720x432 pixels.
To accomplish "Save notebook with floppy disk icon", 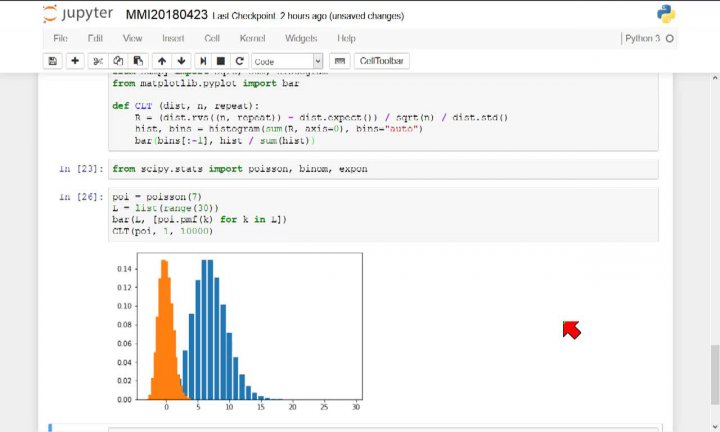I will (52, 61).
